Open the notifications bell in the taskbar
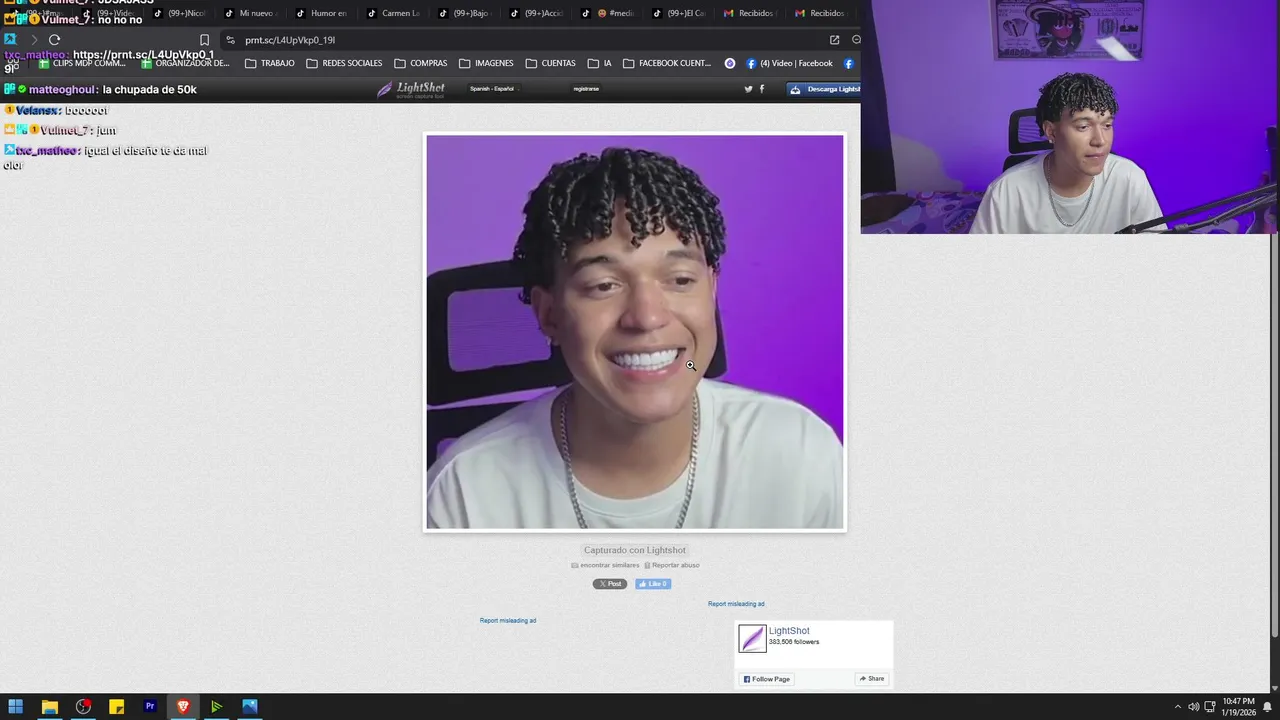1280x720 pixels. pos(1267,707)
